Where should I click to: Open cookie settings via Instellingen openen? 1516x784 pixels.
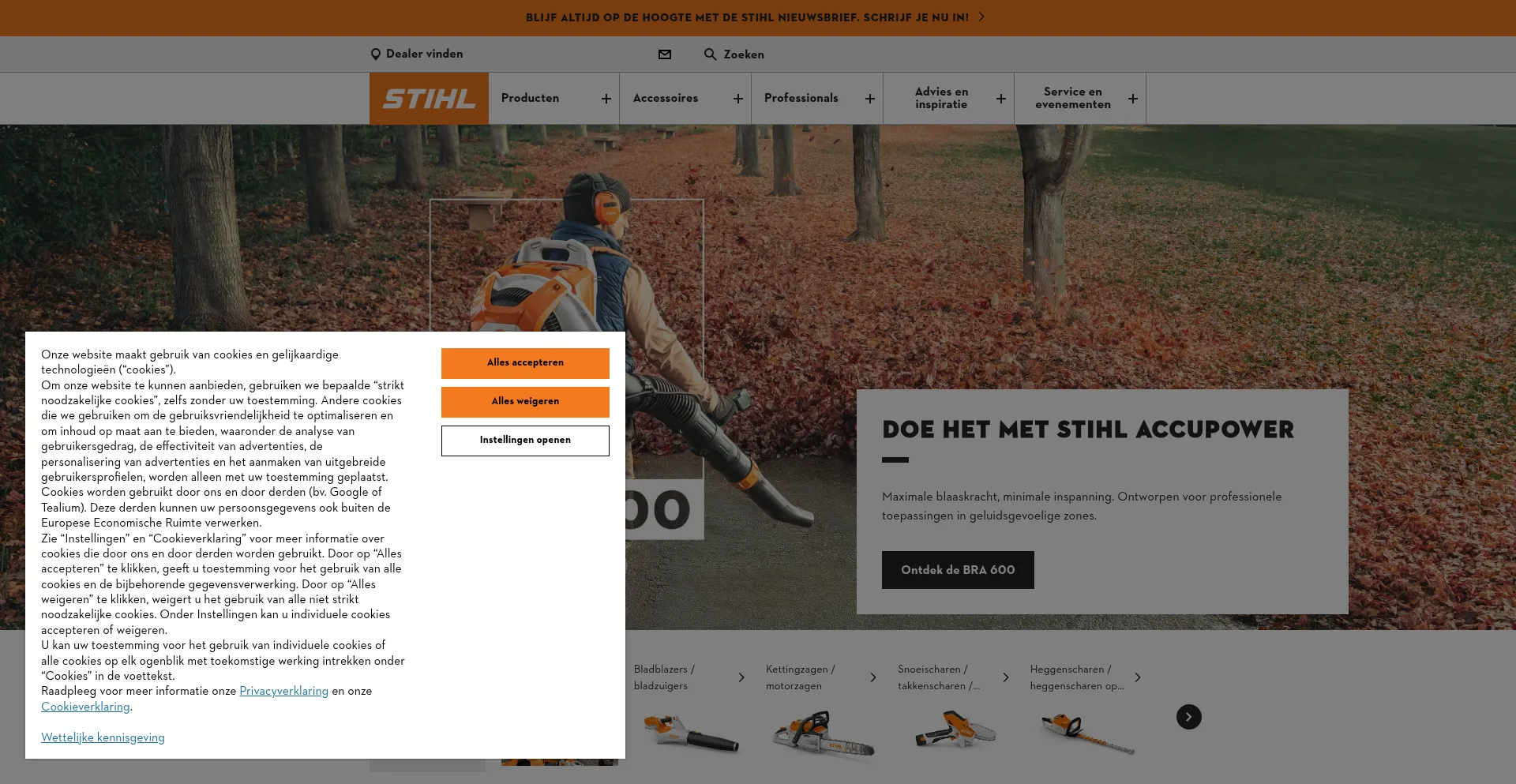525,441
